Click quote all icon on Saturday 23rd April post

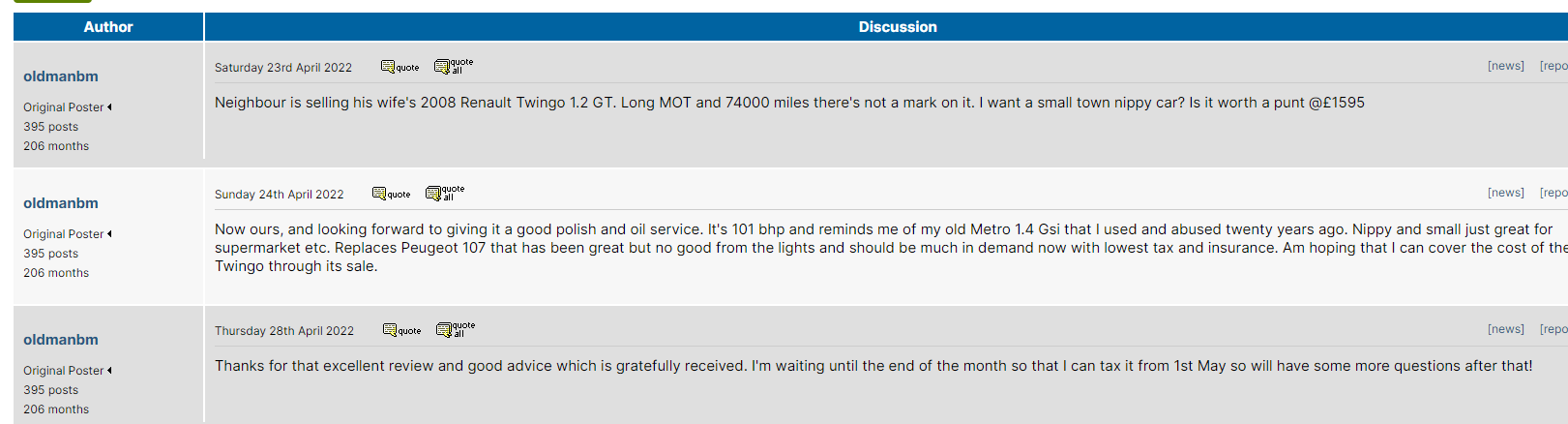pos(454,66)
